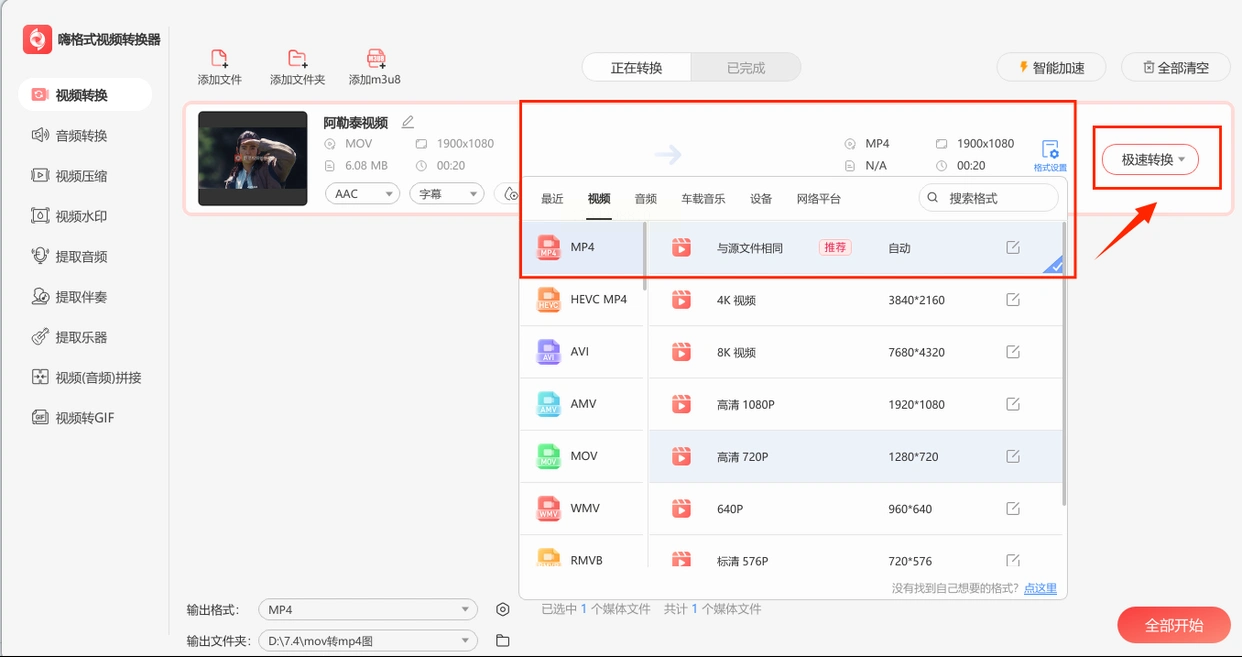This screenshot has height=657, width=1242.
Task: Switch to the 已完成 toggle
Action: (745, 68)
